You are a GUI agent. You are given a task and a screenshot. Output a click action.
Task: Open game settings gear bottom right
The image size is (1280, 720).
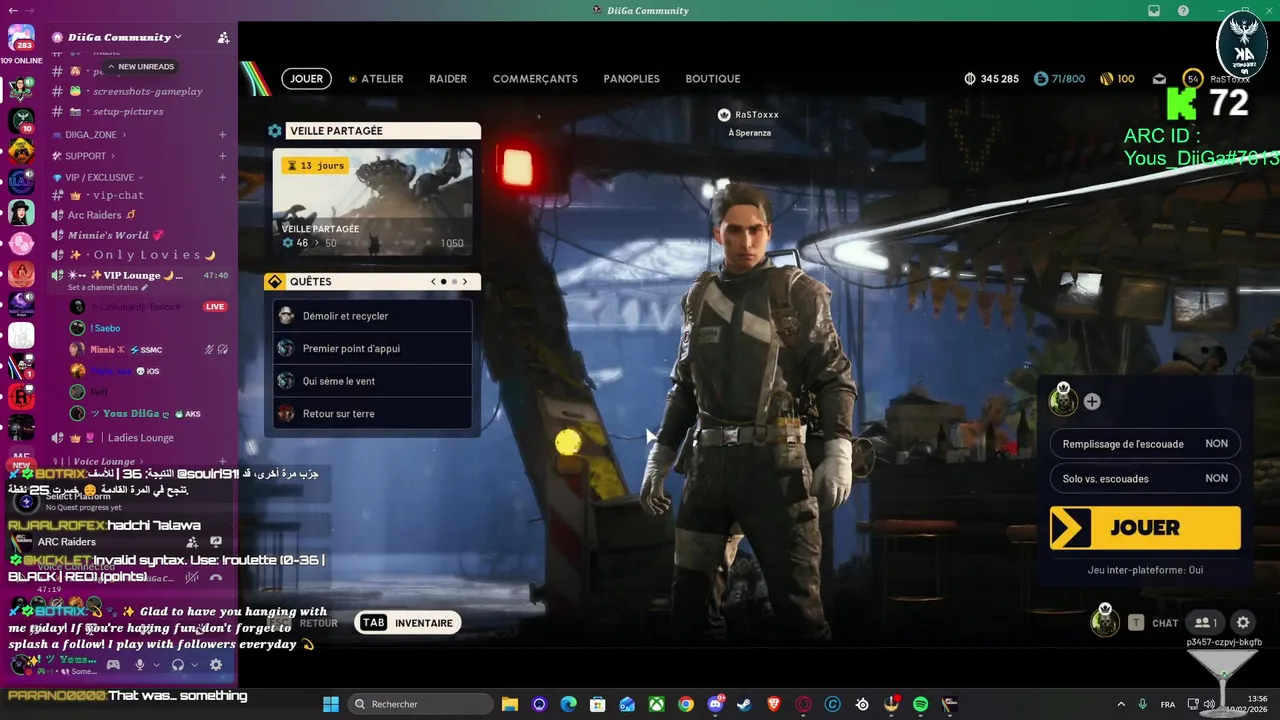click(1243, 622)
